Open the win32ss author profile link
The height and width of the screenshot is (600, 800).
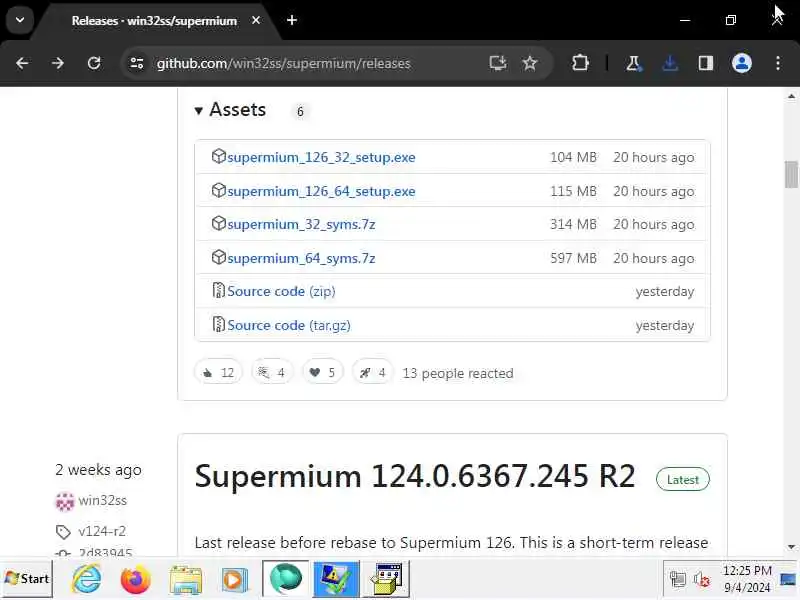pos(103,500)
